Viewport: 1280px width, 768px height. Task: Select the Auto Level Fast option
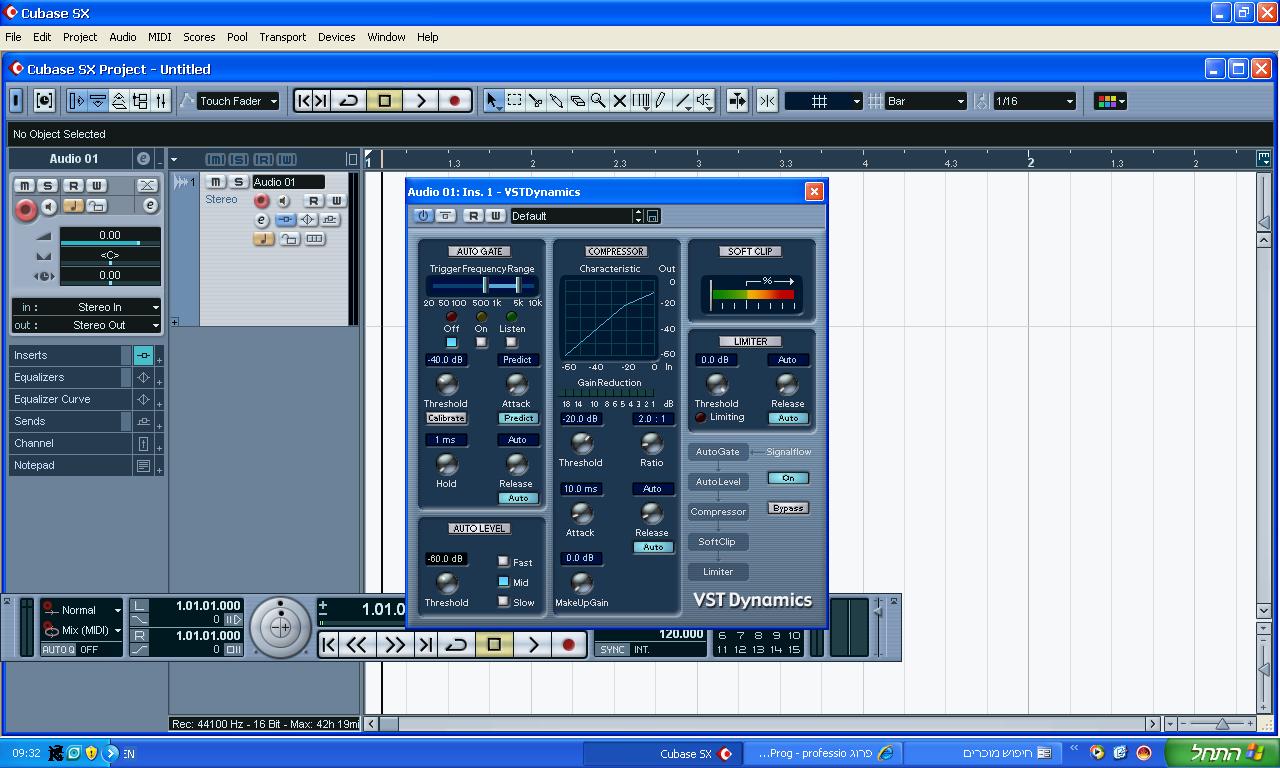(x=503, y=562)
